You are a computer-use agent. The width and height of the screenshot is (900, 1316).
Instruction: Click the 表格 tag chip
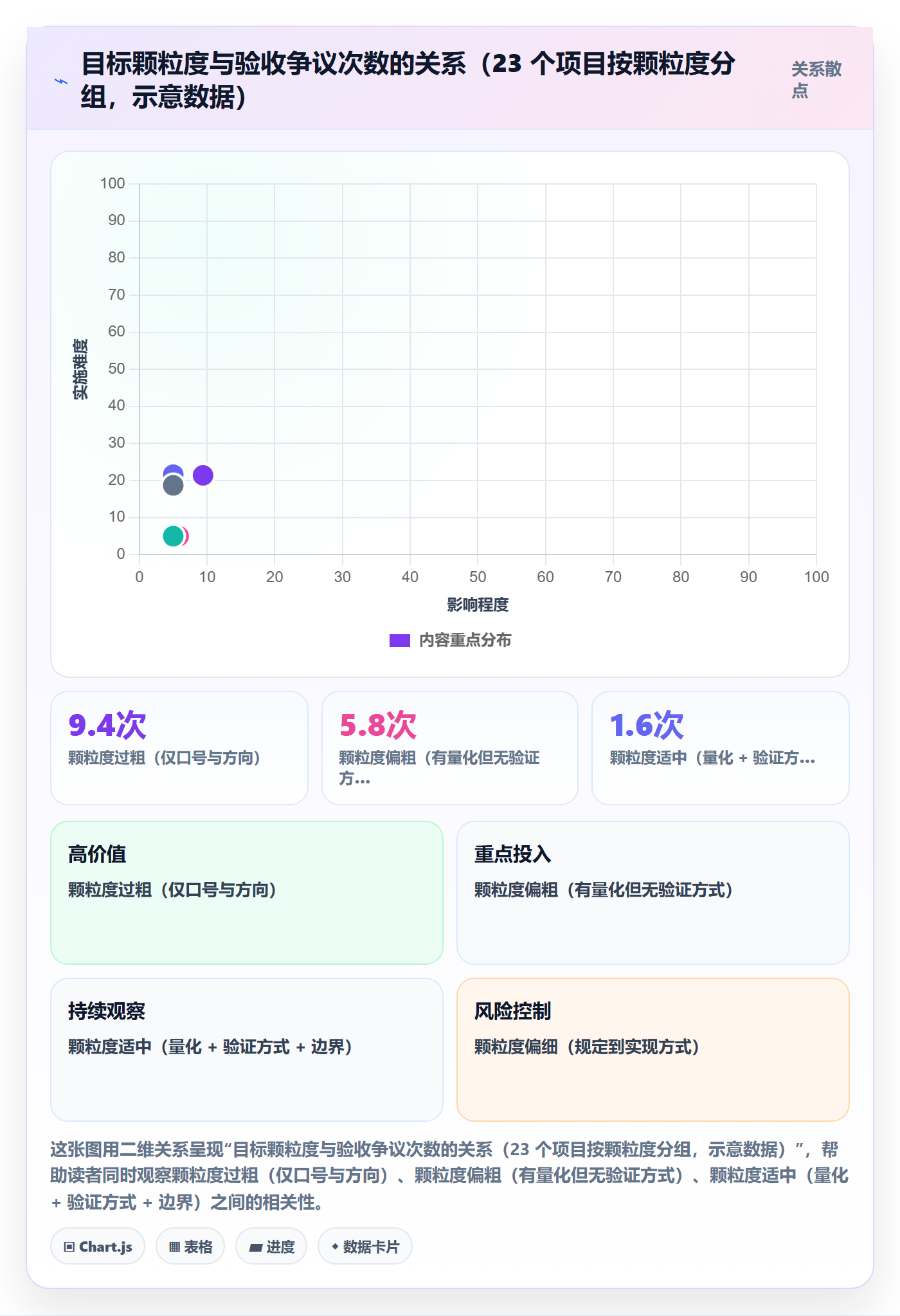tap(190, 1247)
